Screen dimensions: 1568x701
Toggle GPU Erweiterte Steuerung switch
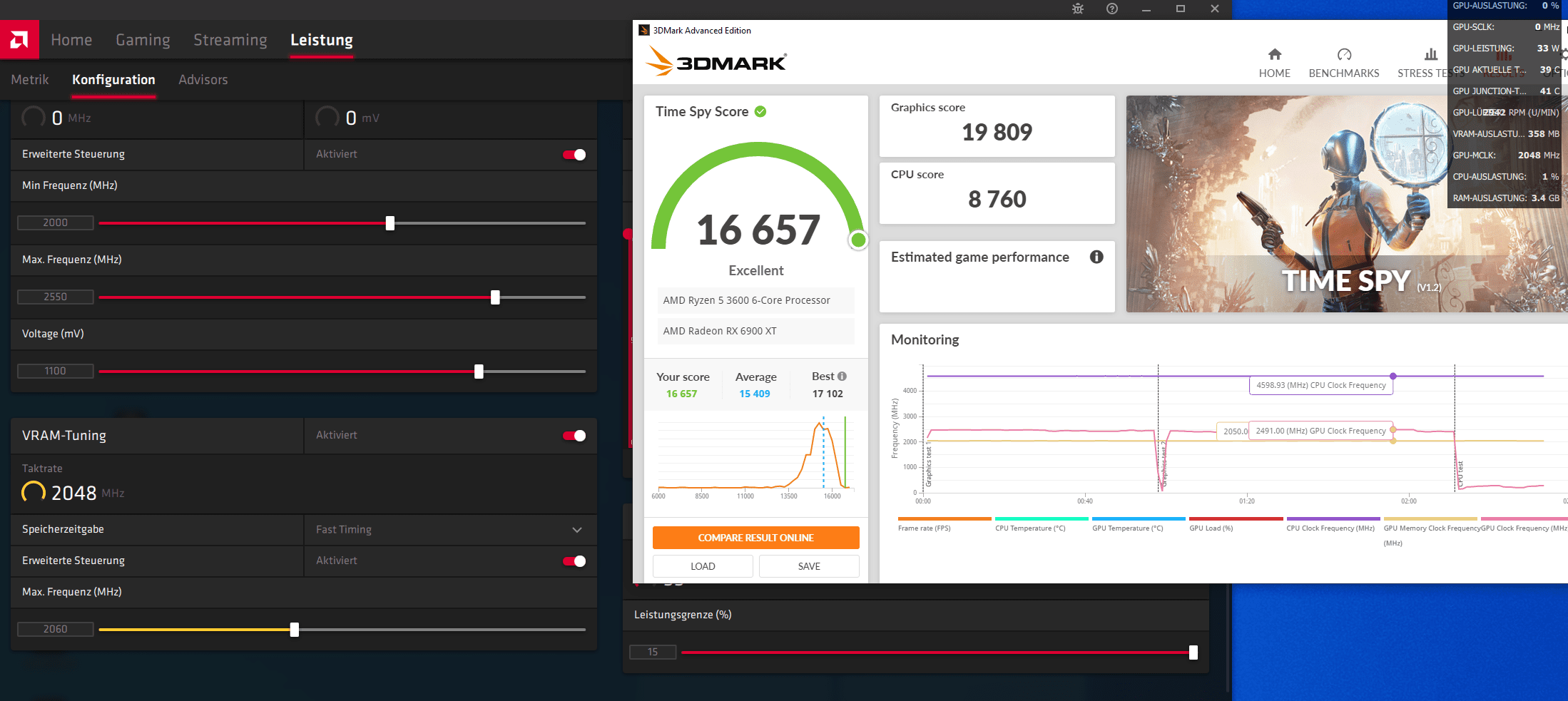(574, 155)
